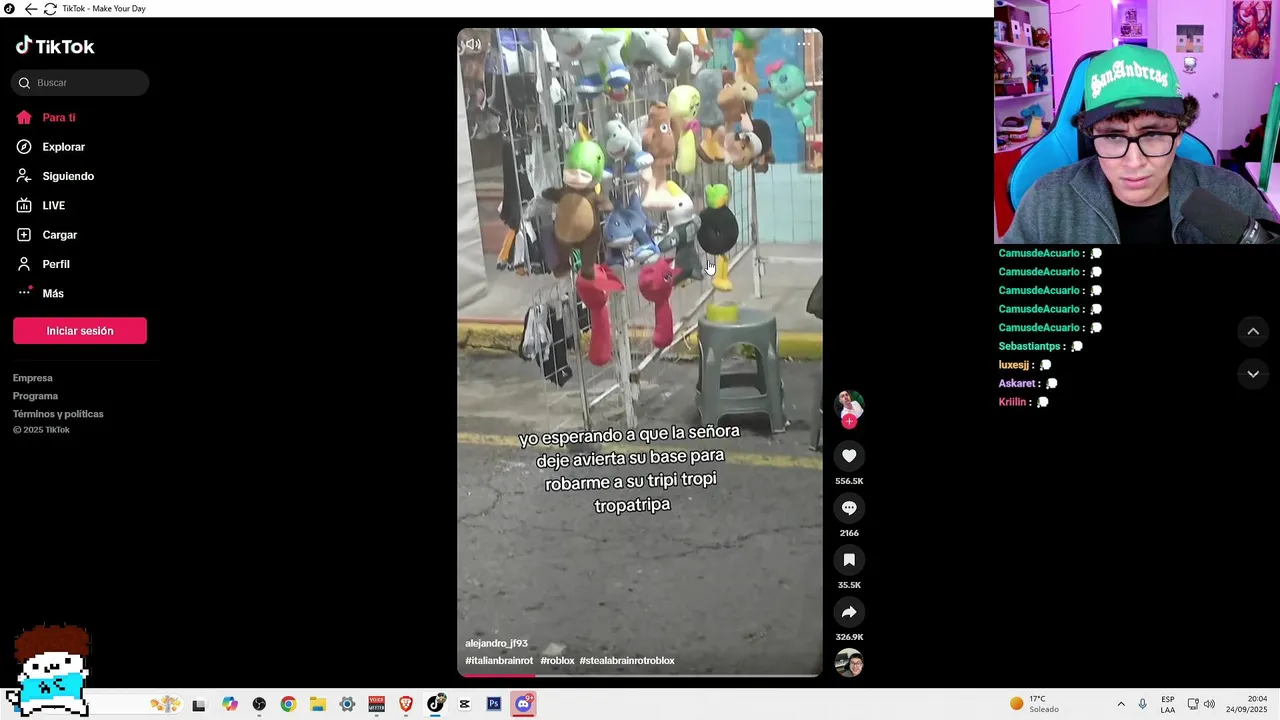Open CapCut from taskbar

click(464, 705)
